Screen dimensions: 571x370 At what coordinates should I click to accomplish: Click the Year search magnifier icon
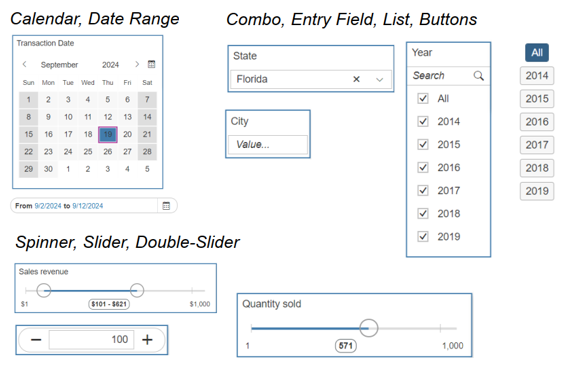(x=479, y=76)
